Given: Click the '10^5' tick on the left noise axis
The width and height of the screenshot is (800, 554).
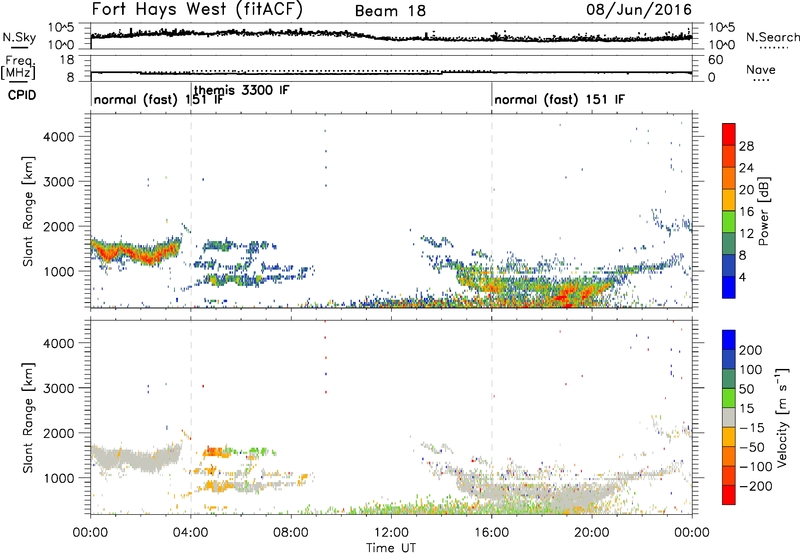Looking at the screenshot, I should (x=62, y=27).
